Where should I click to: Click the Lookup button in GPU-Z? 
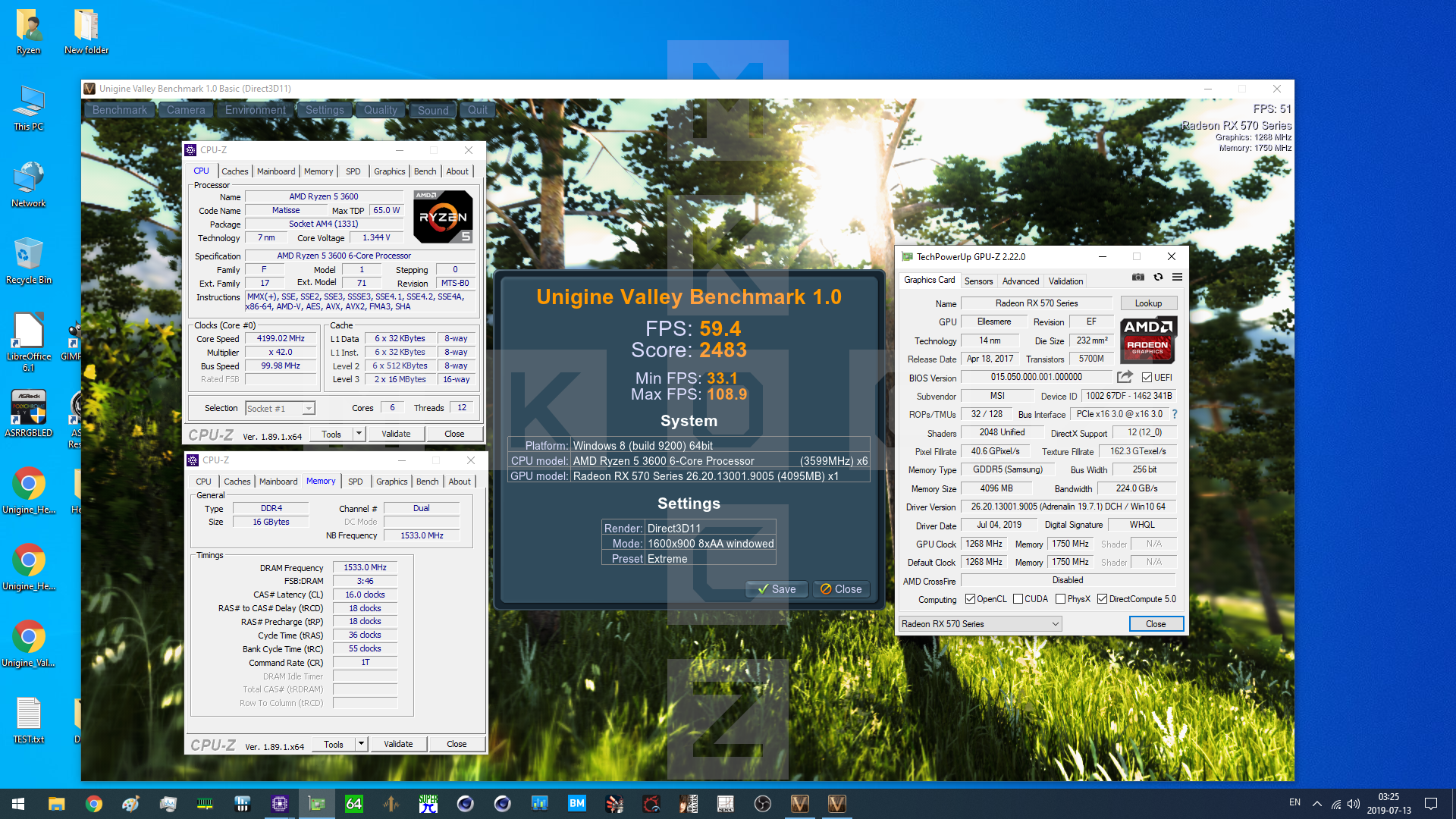click(1148, 303)
